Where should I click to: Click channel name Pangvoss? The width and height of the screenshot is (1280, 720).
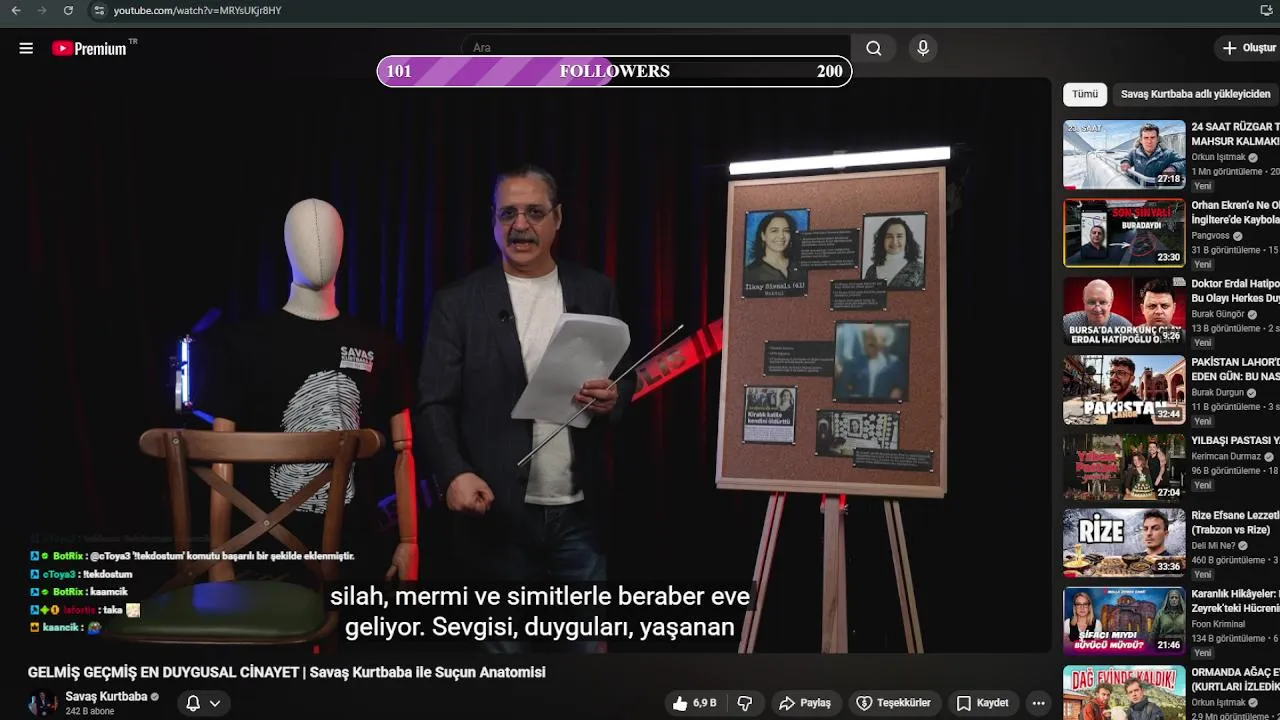click(x=1211, y=236)
